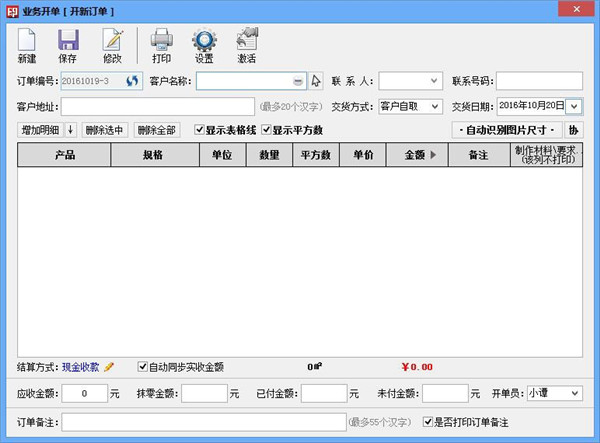Toggle the 显示平方数 checkbox
600x443 pixels.
click(266, 130)
